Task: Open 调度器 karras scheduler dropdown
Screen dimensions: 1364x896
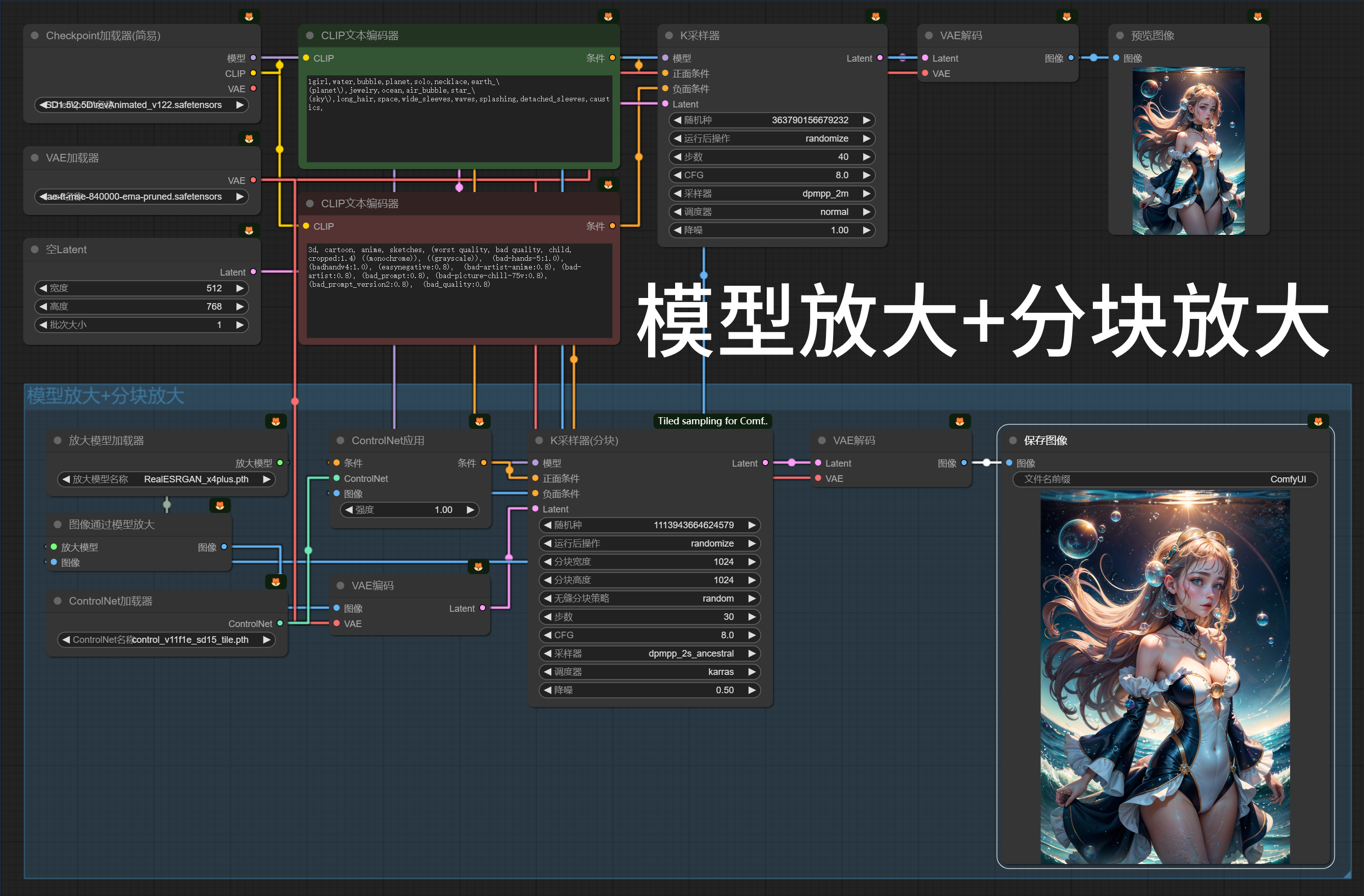Action: tap(649, 671)
